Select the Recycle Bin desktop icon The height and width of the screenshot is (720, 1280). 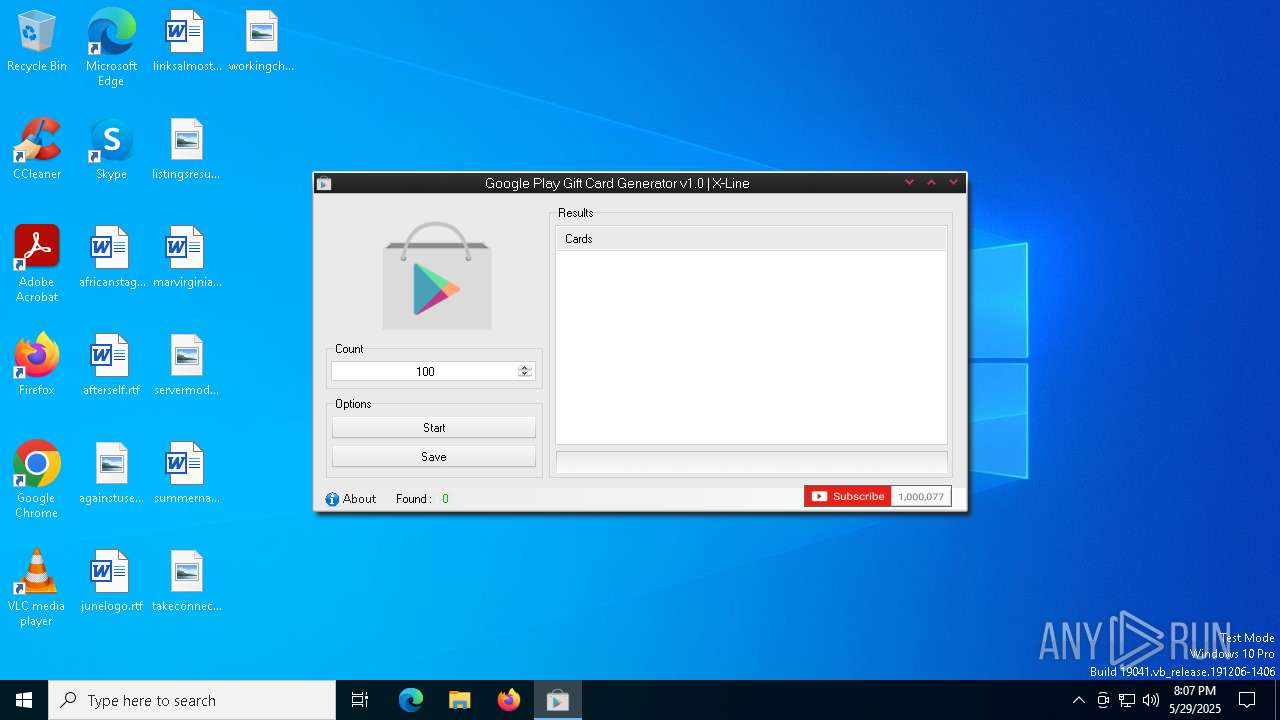[x=37, y=42]
